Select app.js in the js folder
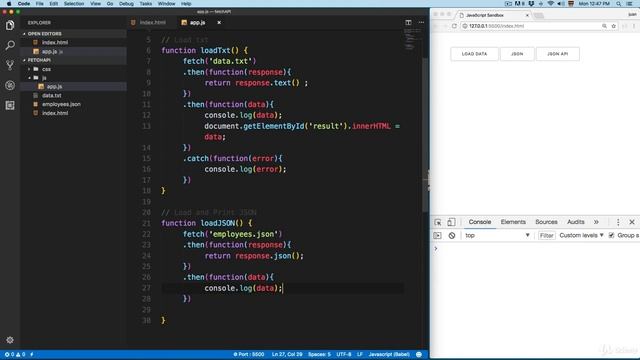 54,87
